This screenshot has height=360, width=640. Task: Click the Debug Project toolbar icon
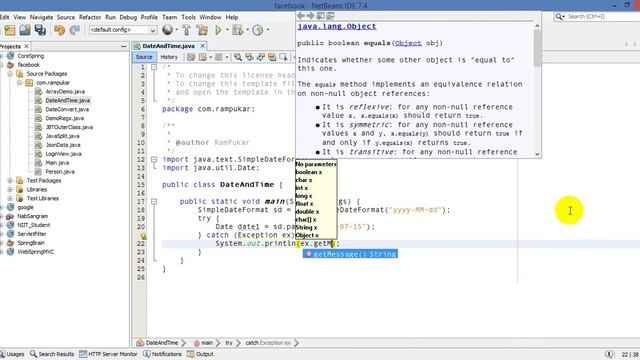tap(237, 30)
